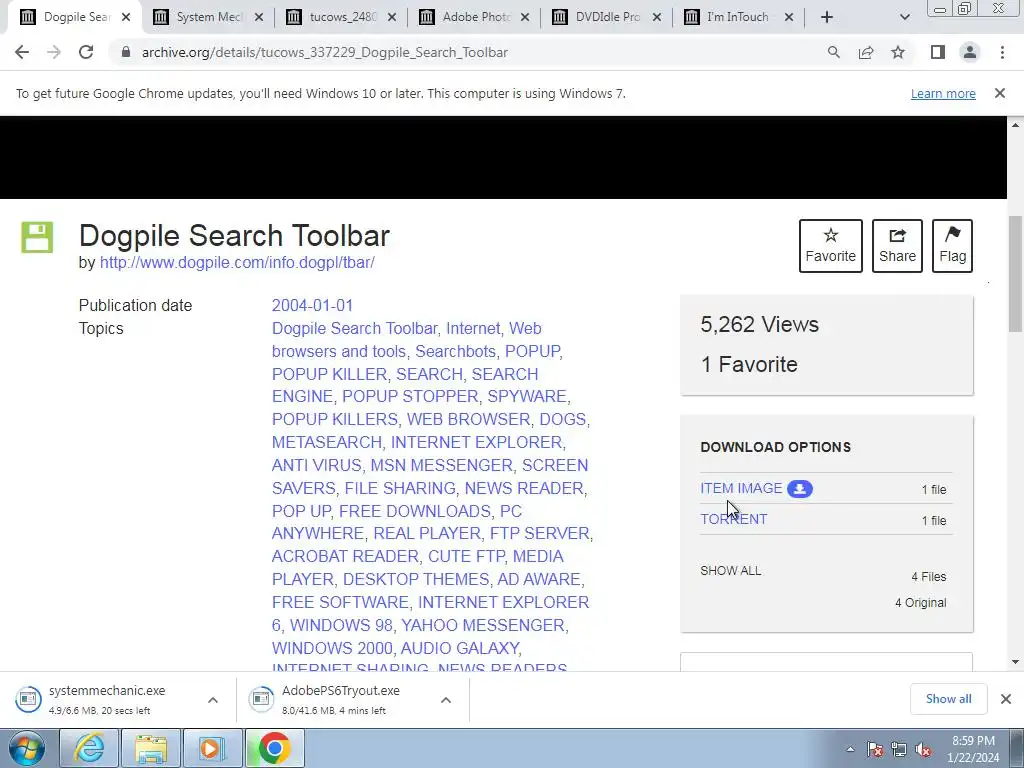
Task: Bookmark this page with the star icon
Action: tap(898, 52)
